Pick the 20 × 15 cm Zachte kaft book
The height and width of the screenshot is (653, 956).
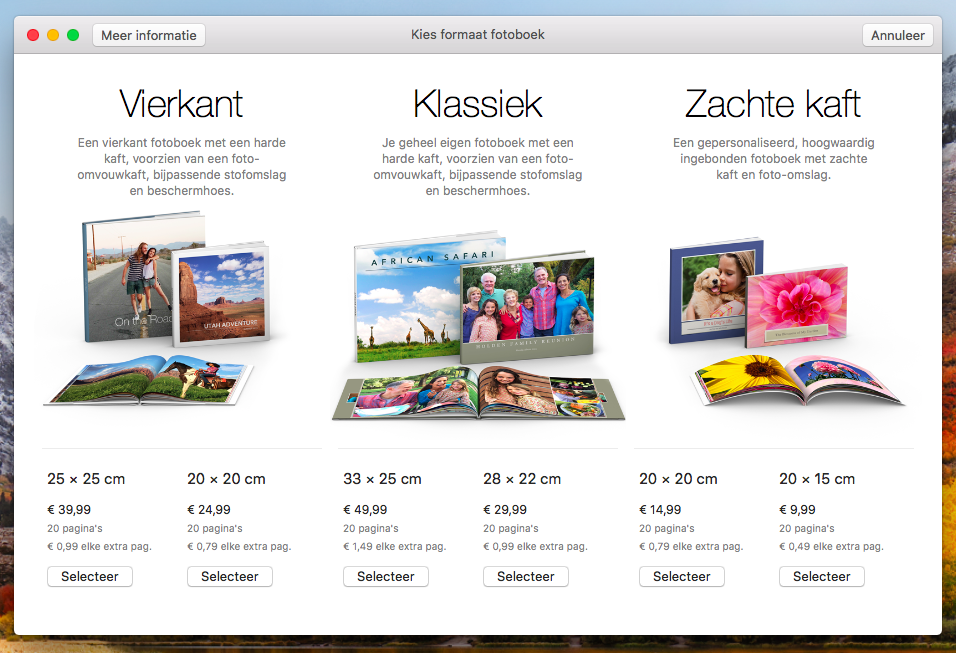click(822, 577)
